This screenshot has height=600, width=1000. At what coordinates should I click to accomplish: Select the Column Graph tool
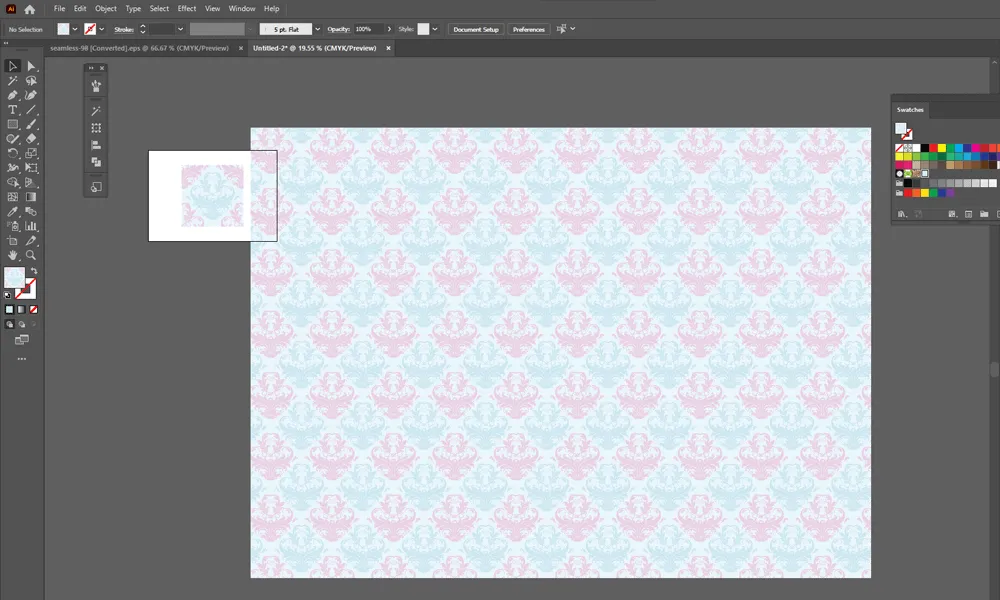31,226
